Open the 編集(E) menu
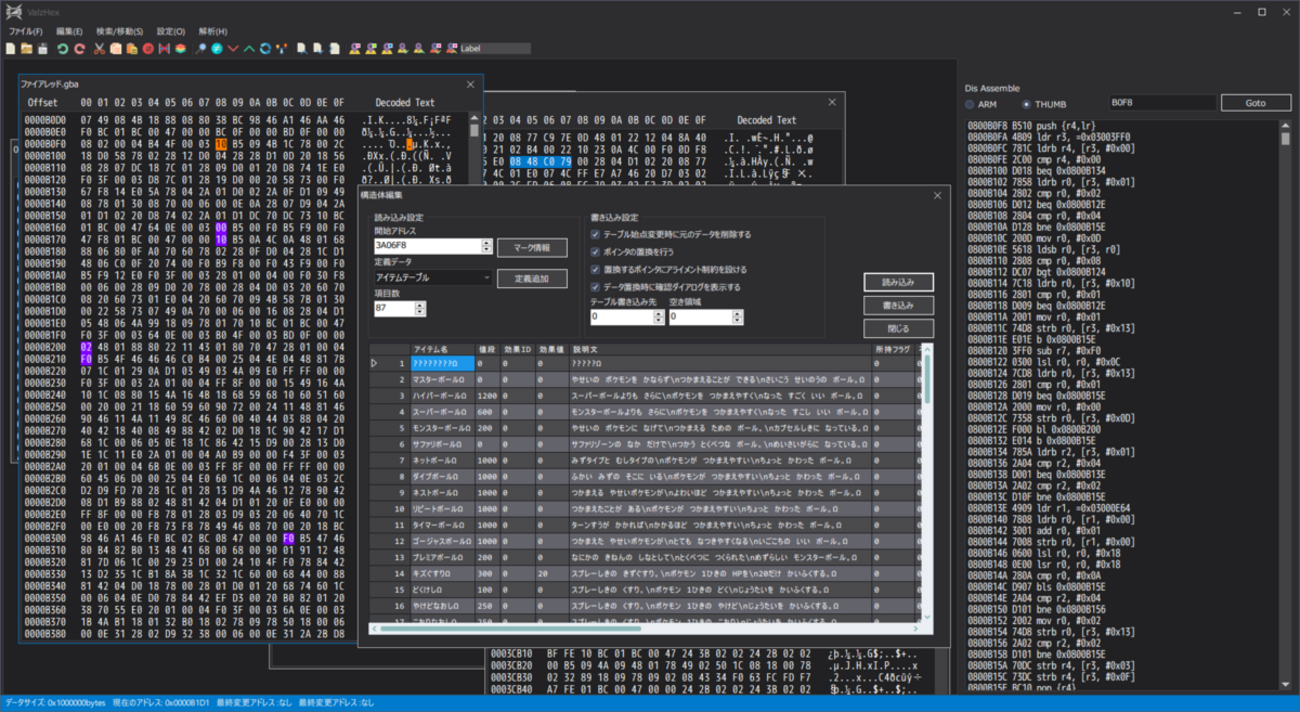Viewport: 1300px width, 712px height. point(69,31)
